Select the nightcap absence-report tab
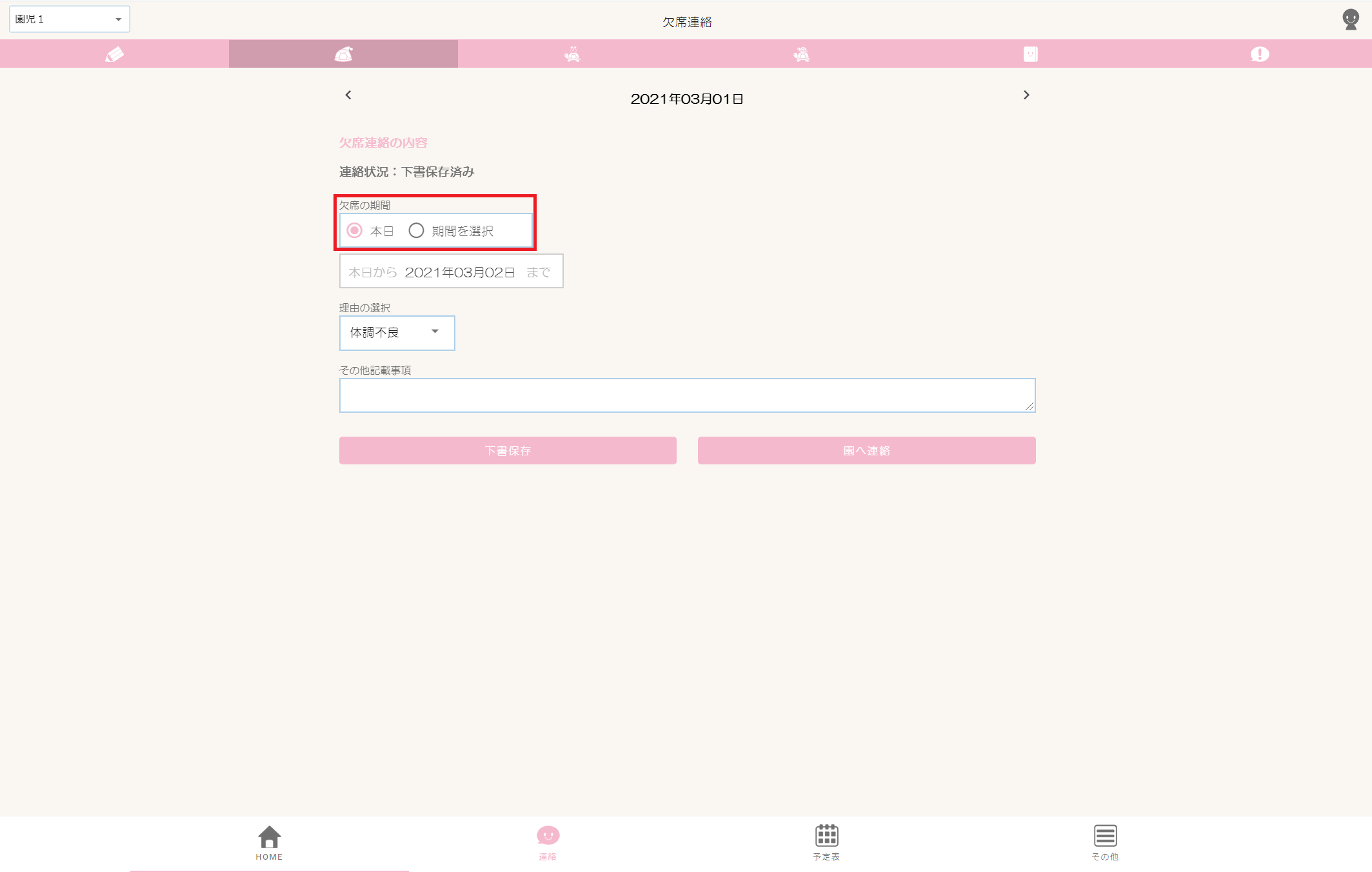 [343, 54]
